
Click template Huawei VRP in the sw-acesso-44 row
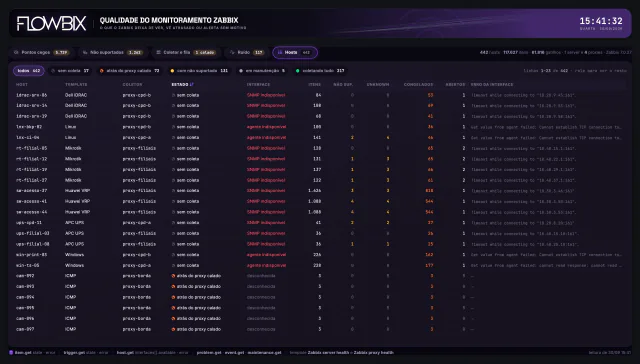77,212
